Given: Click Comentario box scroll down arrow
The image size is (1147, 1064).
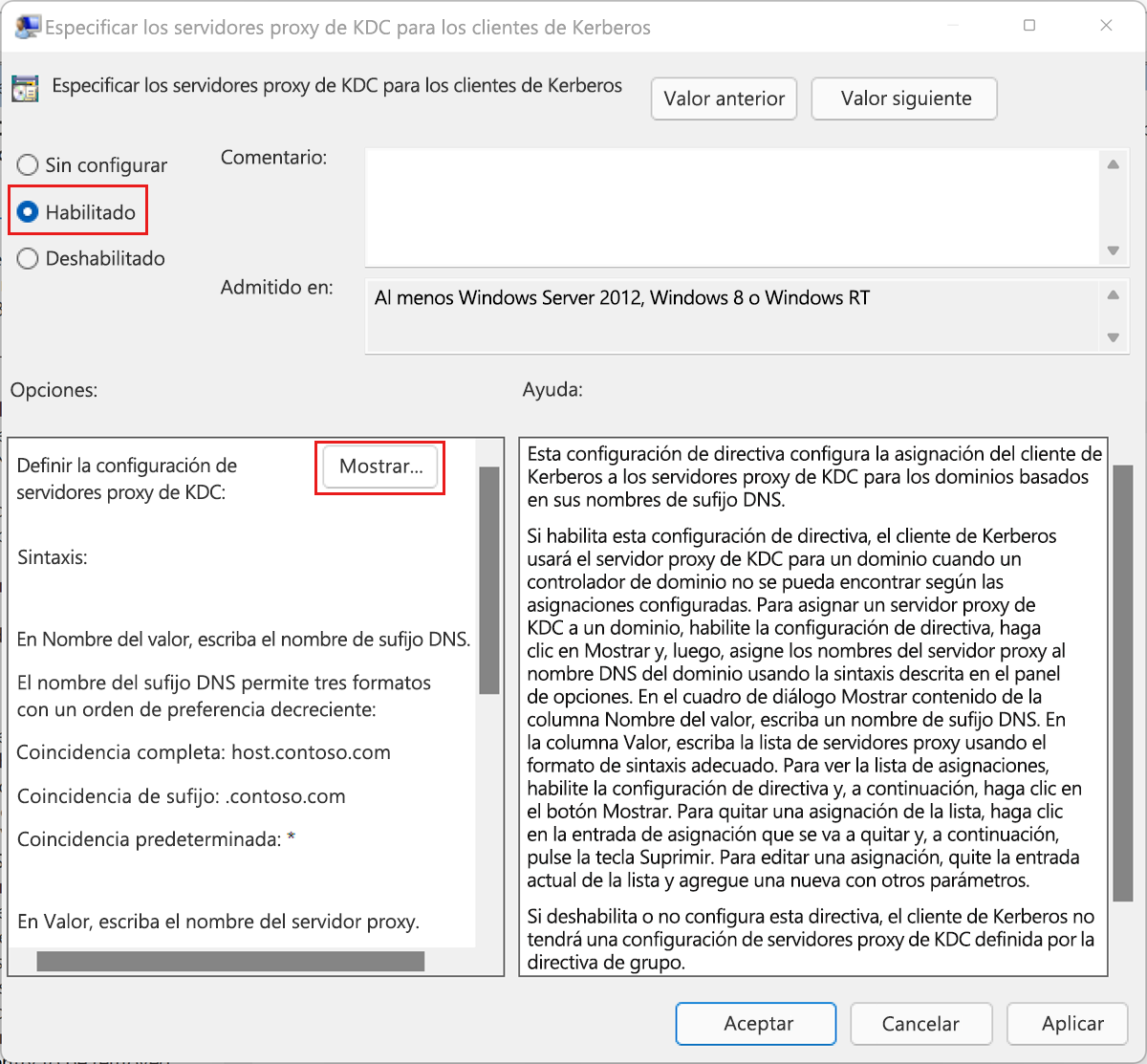Looking at the screenshot, I should tap(1113, 250).
